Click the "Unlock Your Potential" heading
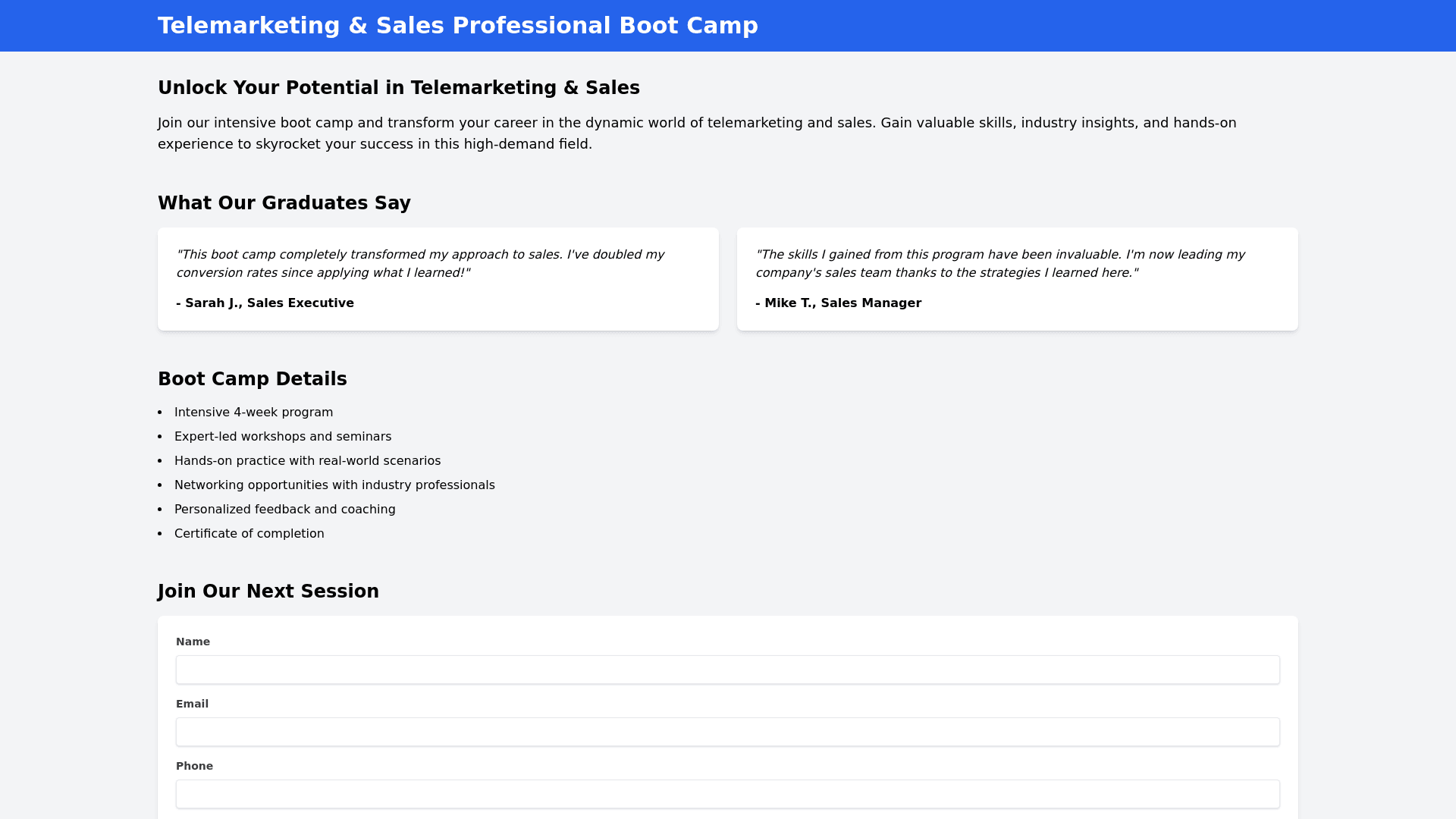 pyautogui.click(x=398, y=88)
